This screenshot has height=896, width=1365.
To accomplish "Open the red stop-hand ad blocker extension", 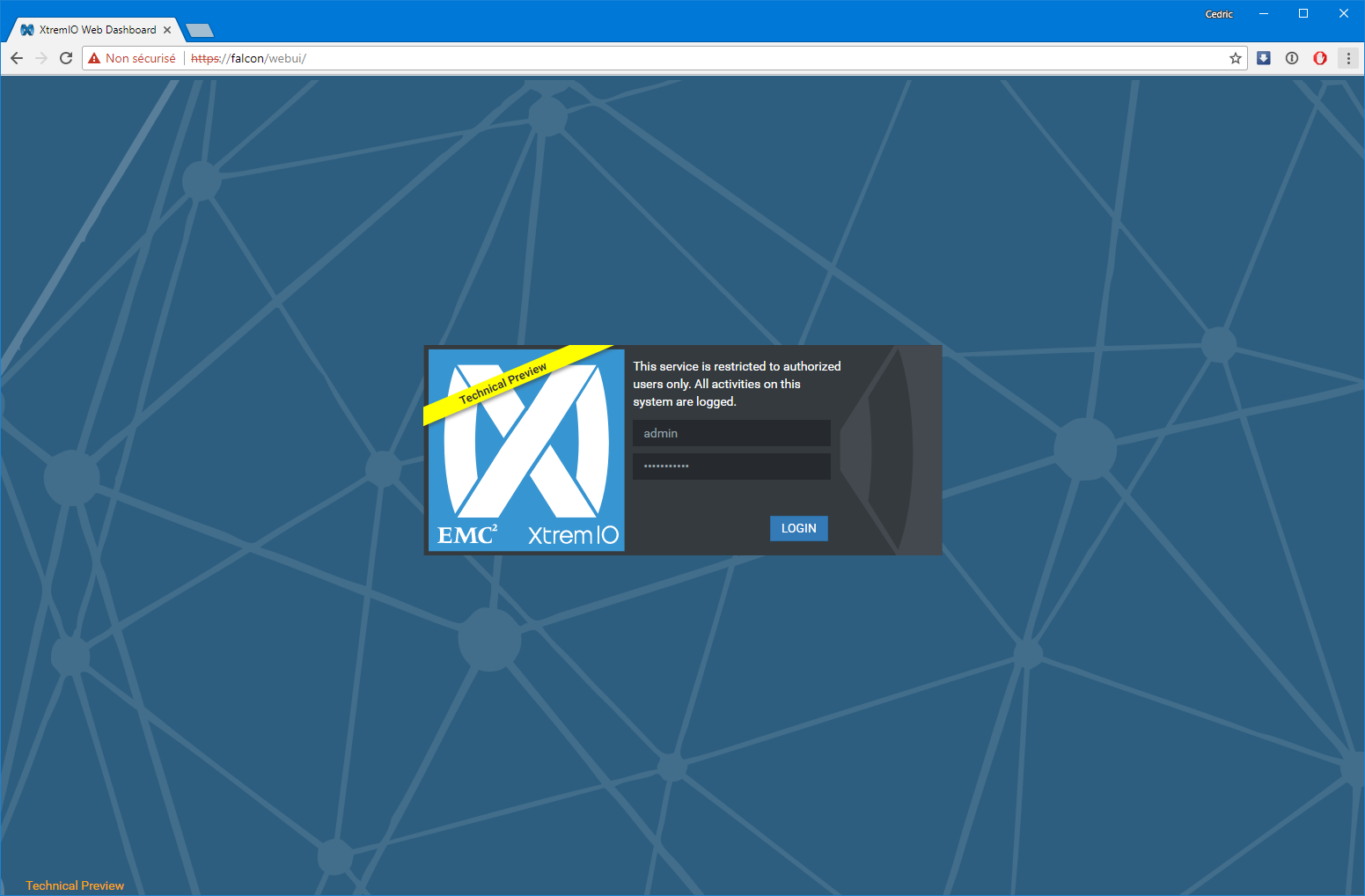I will [x=1320, y=58].
